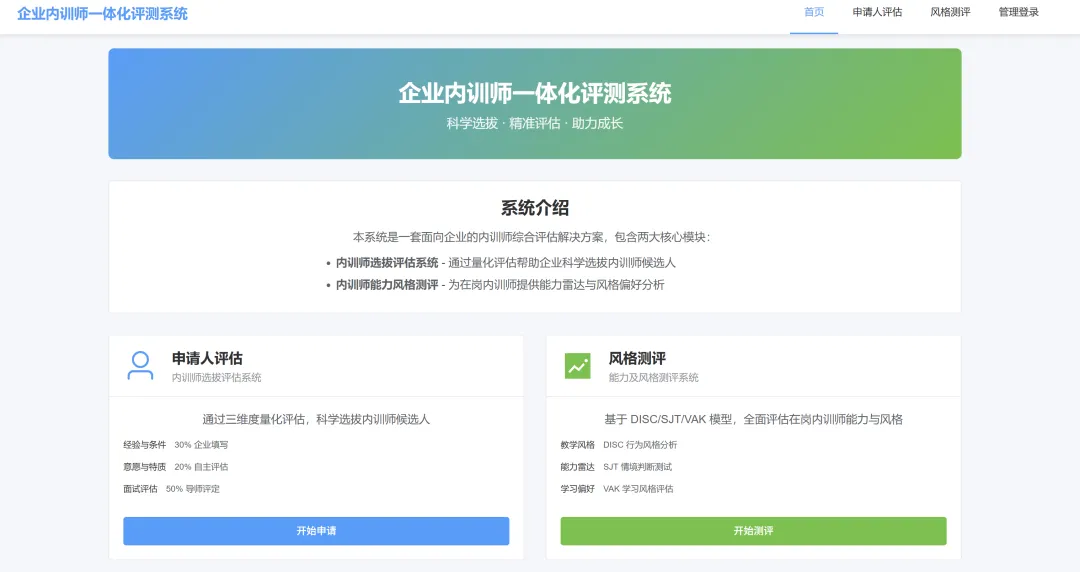
Task: Click the 意愿与特质 label
Action: (x=145, y=467)
